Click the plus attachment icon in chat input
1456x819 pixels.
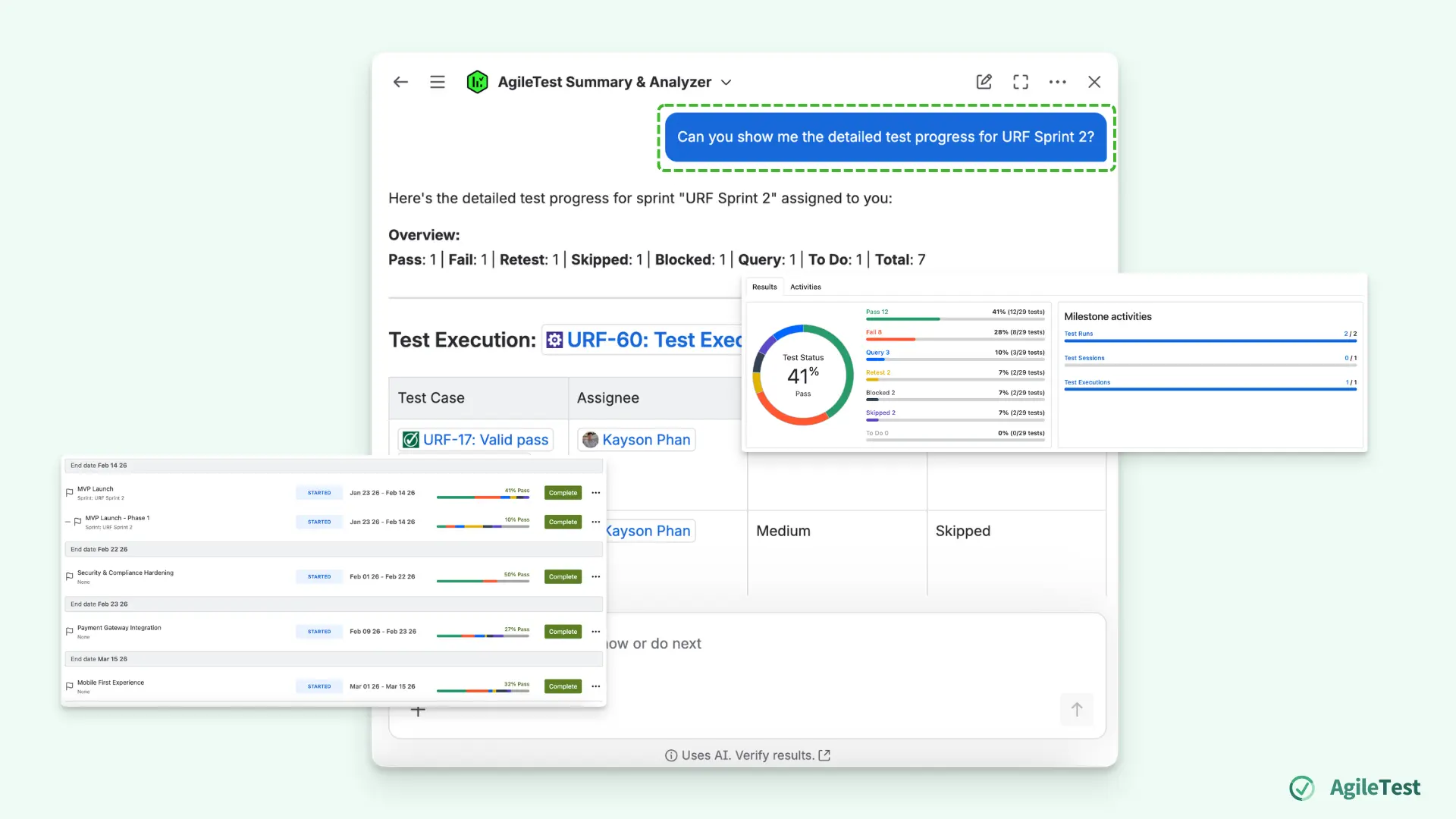418,711
